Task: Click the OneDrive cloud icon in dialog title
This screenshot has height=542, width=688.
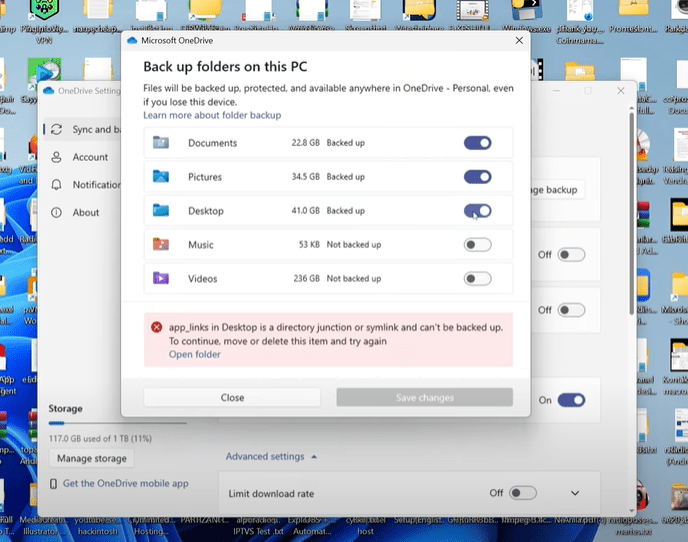Action: pyautogui.click(x=132, y=41)
